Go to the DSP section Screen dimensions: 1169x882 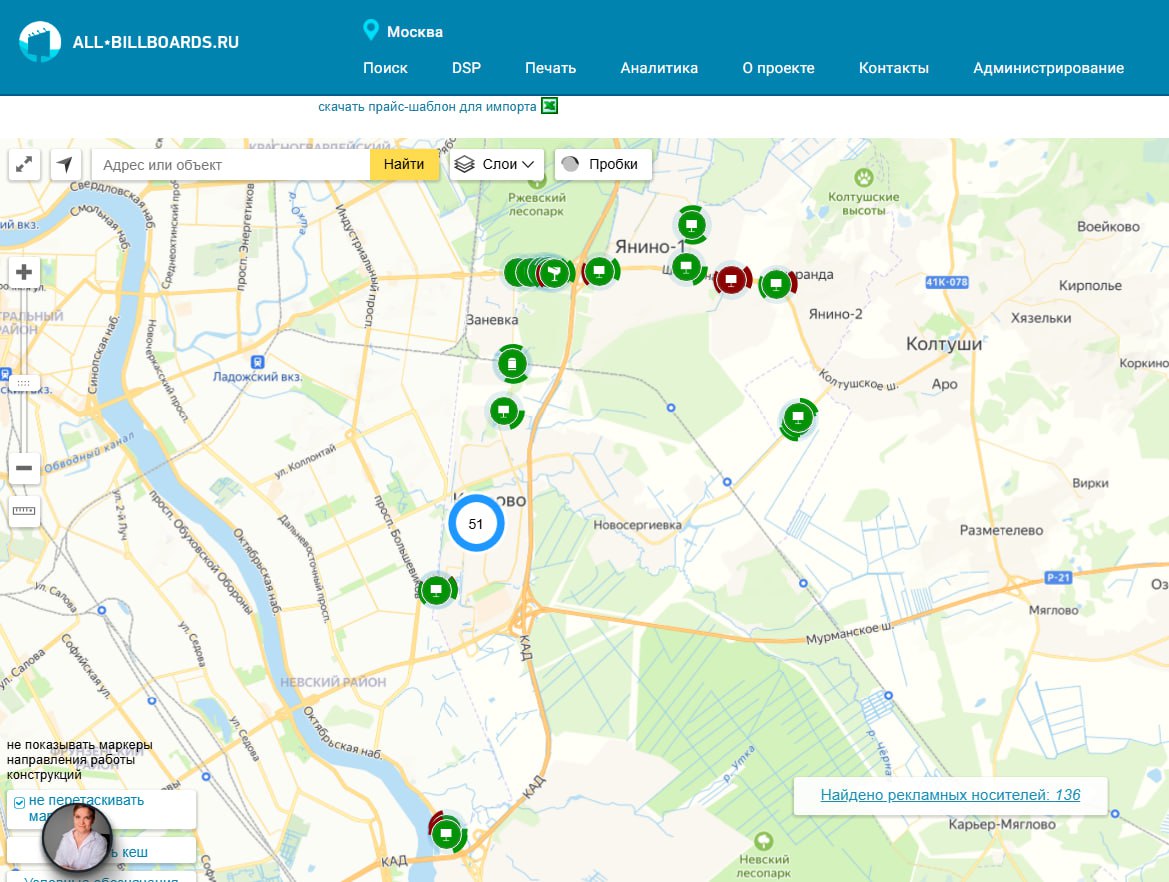[x=467, y=68]
